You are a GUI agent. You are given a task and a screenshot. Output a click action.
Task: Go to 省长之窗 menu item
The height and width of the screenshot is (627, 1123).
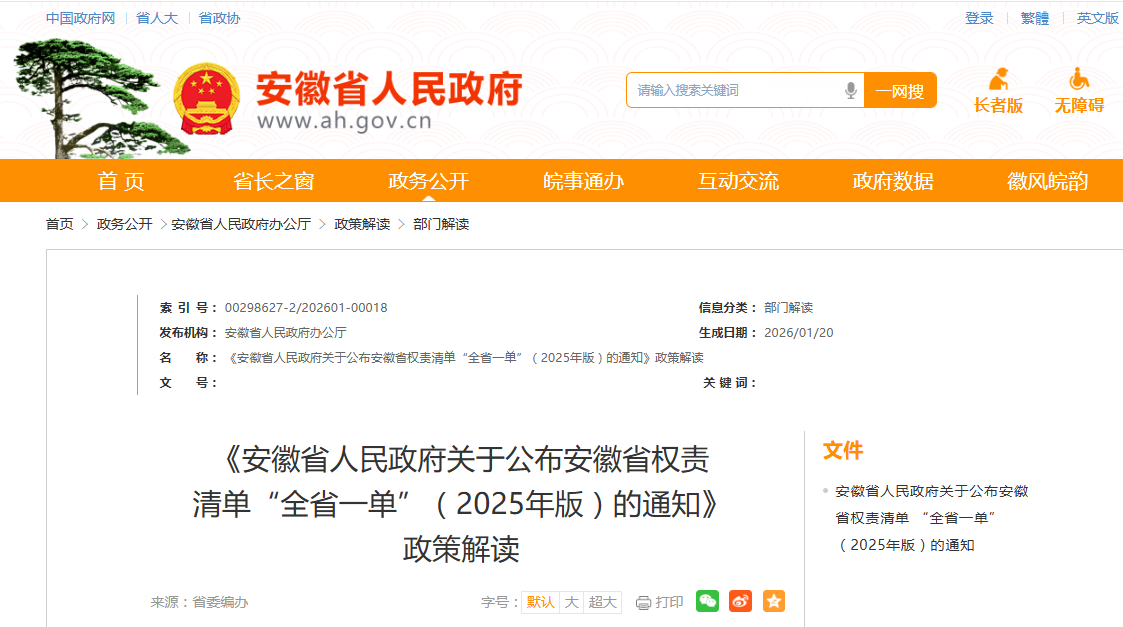274,181
